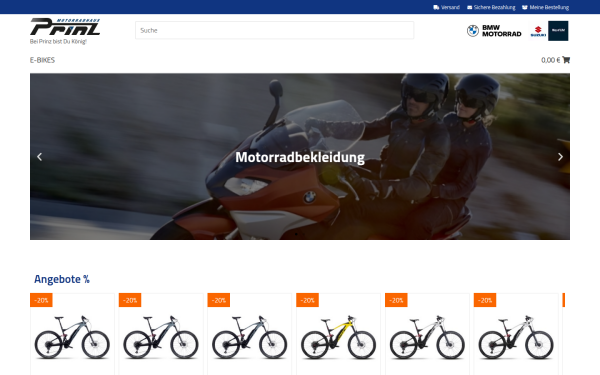This screenshot has height=375, width=600.
Task: Focus the Suche search field
Action: pos(274,30)
